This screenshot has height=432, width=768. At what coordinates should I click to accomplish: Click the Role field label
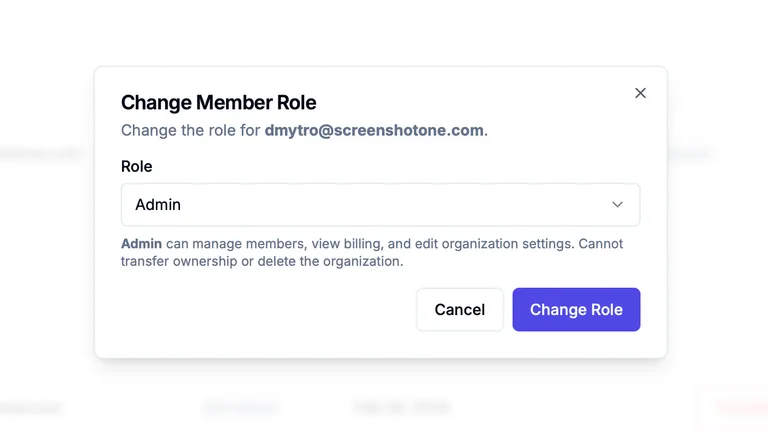click(137, 167)
